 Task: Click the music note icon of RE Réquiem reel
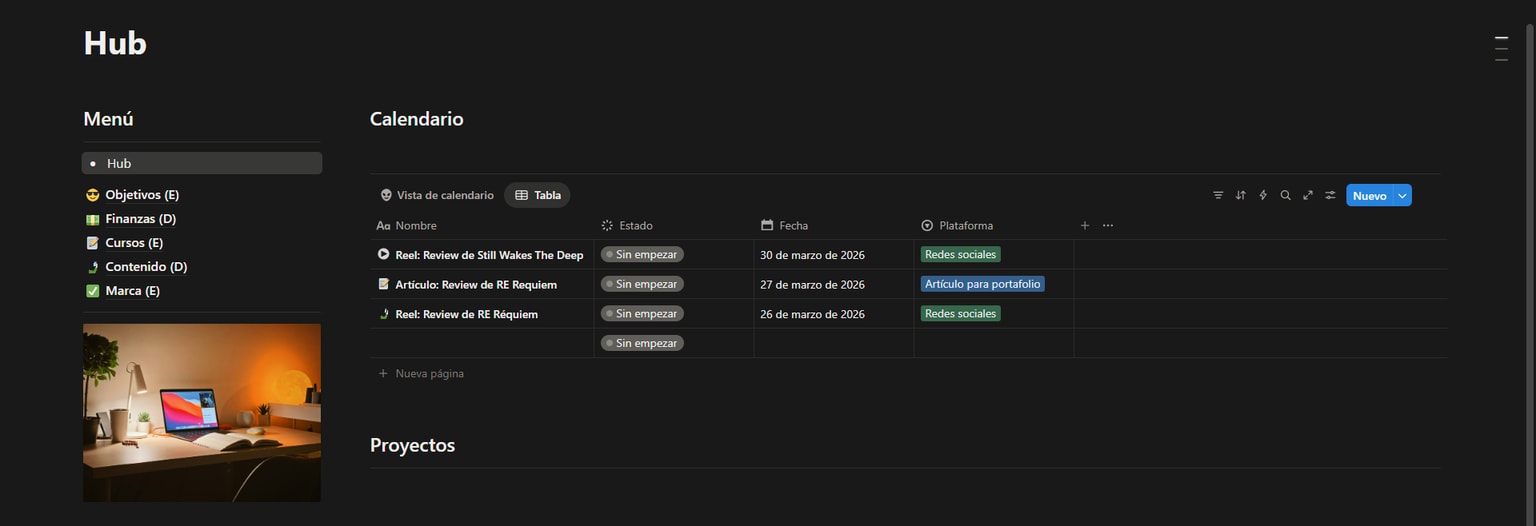383,314
